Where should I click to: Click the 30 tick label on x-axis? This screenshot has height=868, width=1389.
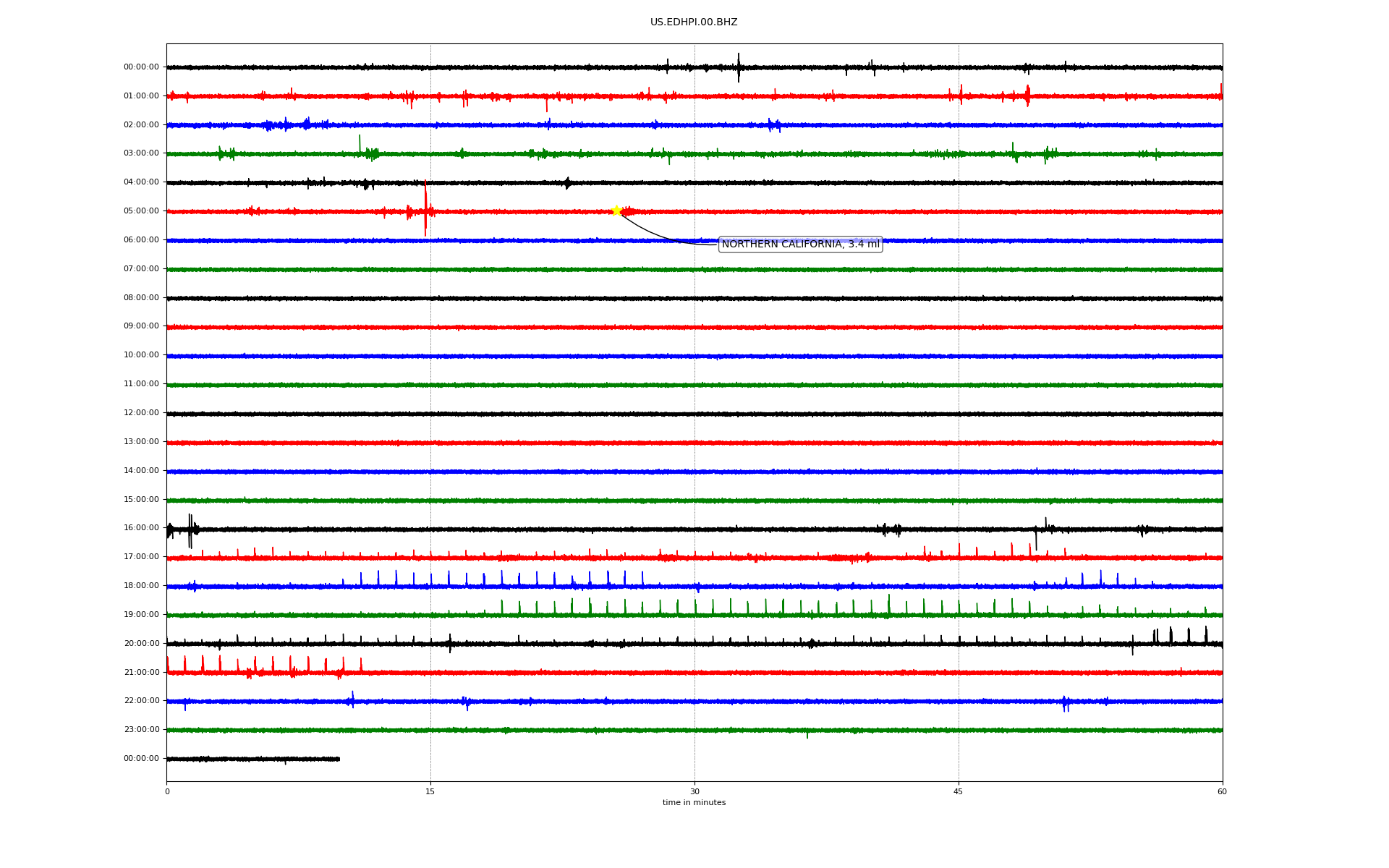click(694, 791)
